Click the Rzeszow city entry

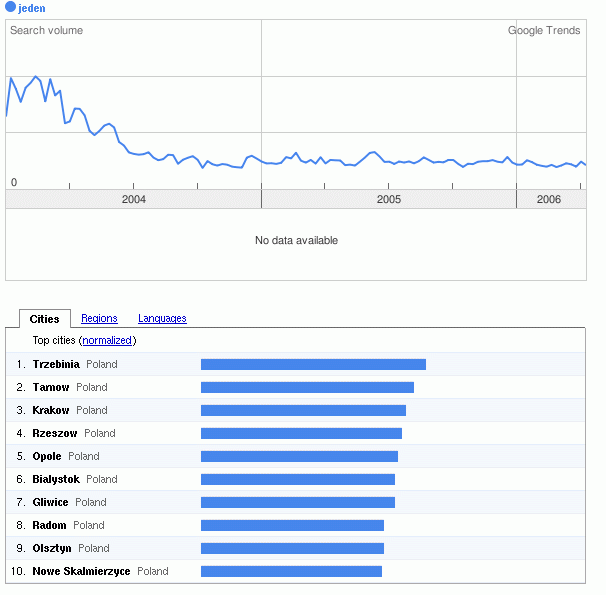(55, 433)
